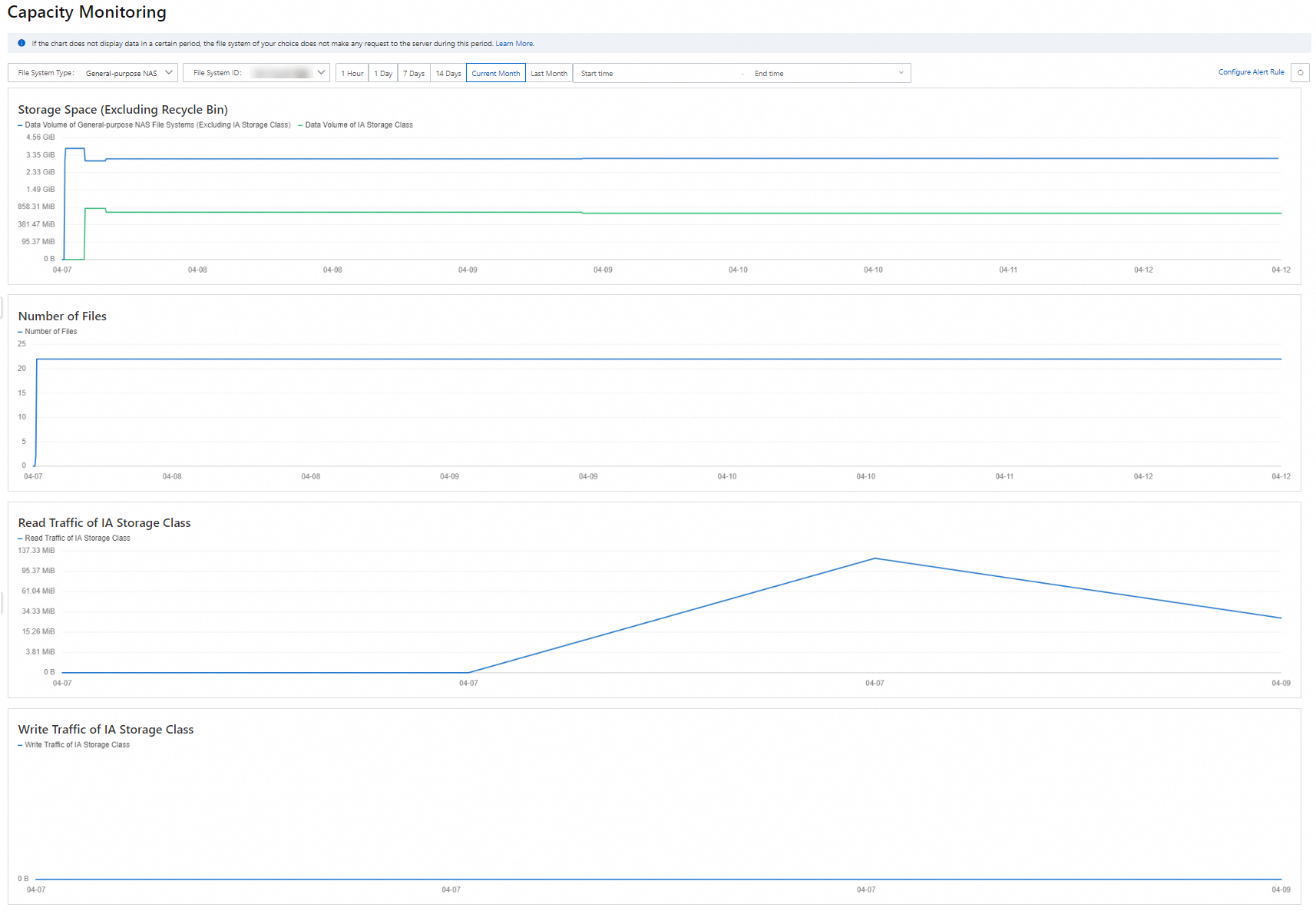Open the File System ID dropdown

click(x=256, y=73)
